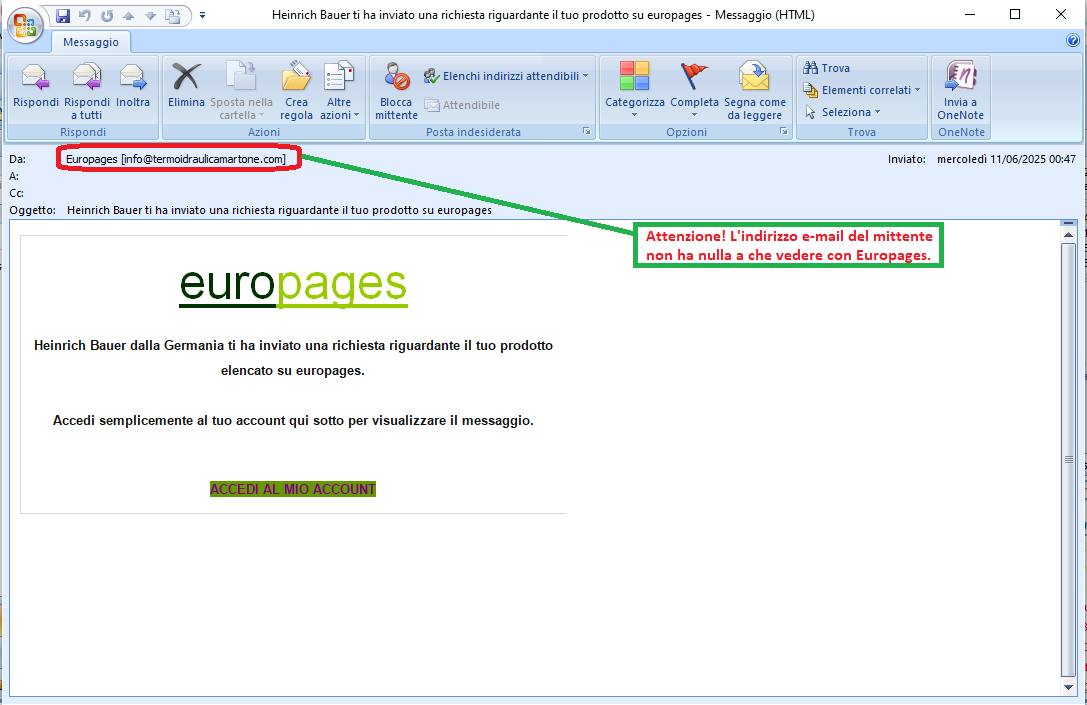
Task: Open Elementi correlati dropdown
Action: click(x=862, y=90)
